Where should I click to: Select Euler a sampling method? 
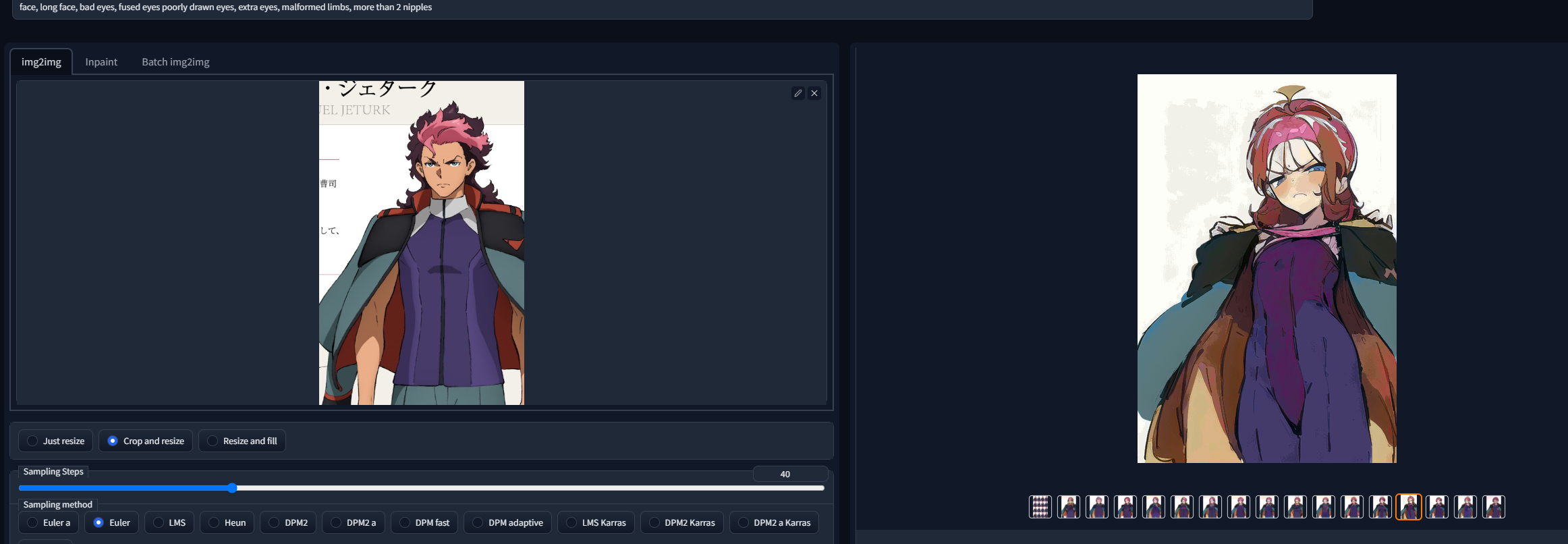coord(49,522)
